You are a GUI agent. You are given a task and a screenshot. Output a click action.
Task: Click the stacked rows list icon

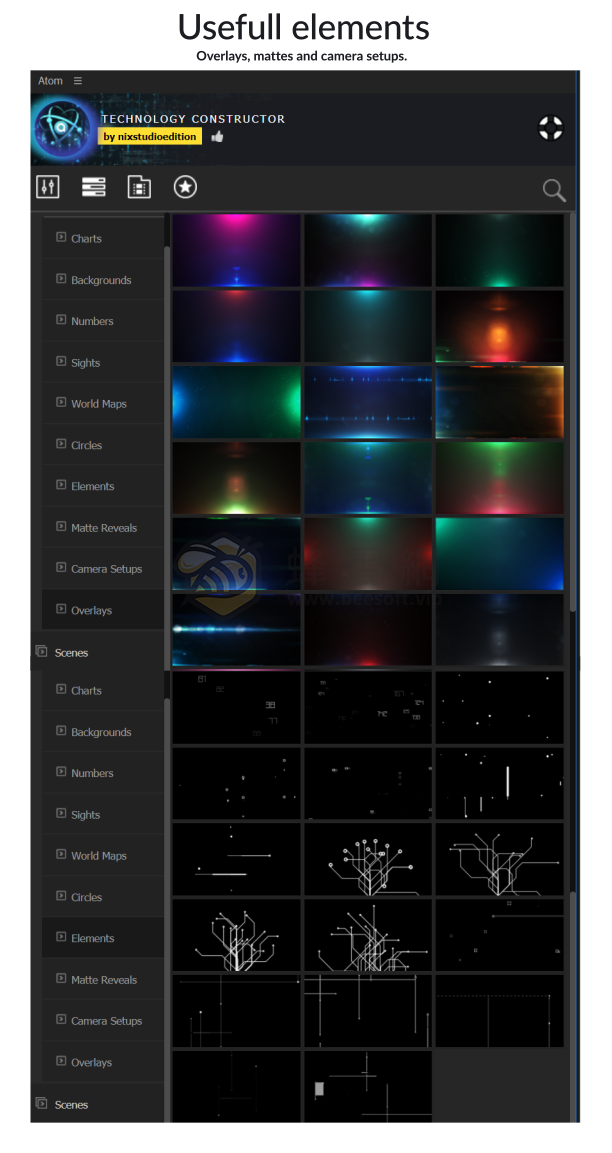pyautogui.click(x=93, y=187)
